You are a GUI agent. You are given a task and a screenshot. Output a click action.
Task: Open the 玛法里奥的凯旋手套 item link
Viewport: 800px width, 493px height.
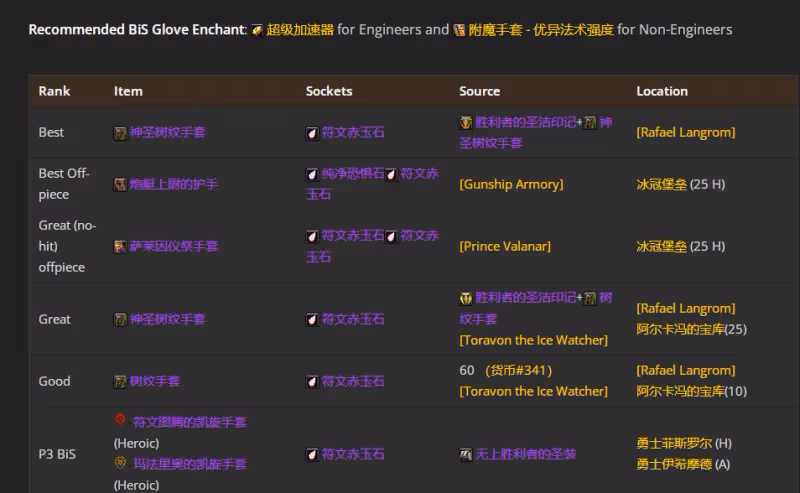189,464
